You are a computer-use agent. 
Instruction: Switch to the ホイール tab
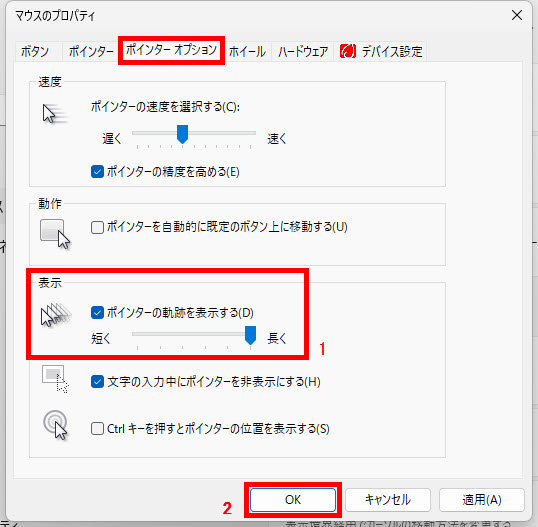[x=247, y=51]
